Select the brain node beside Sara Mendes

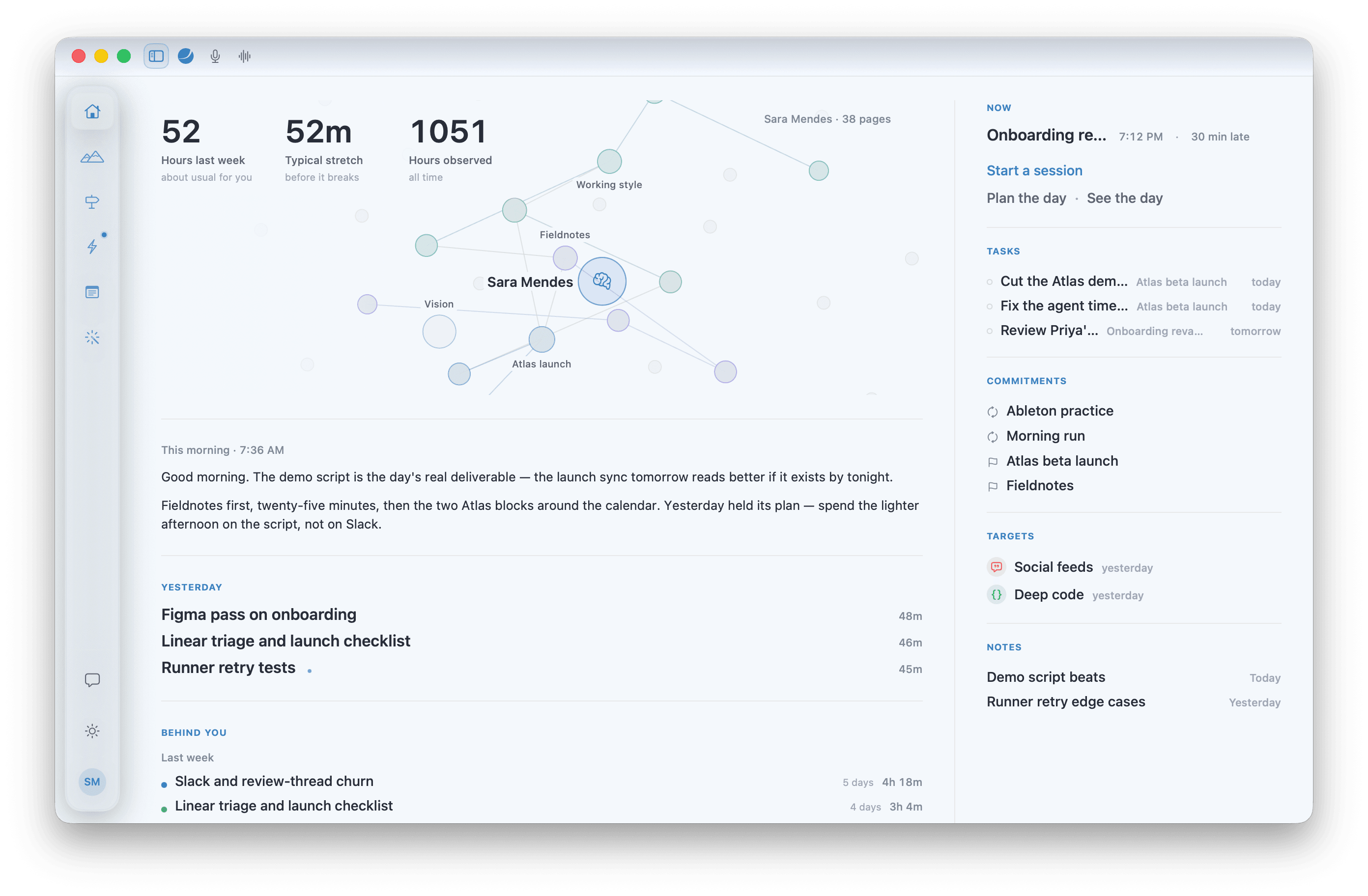(602, 281)
